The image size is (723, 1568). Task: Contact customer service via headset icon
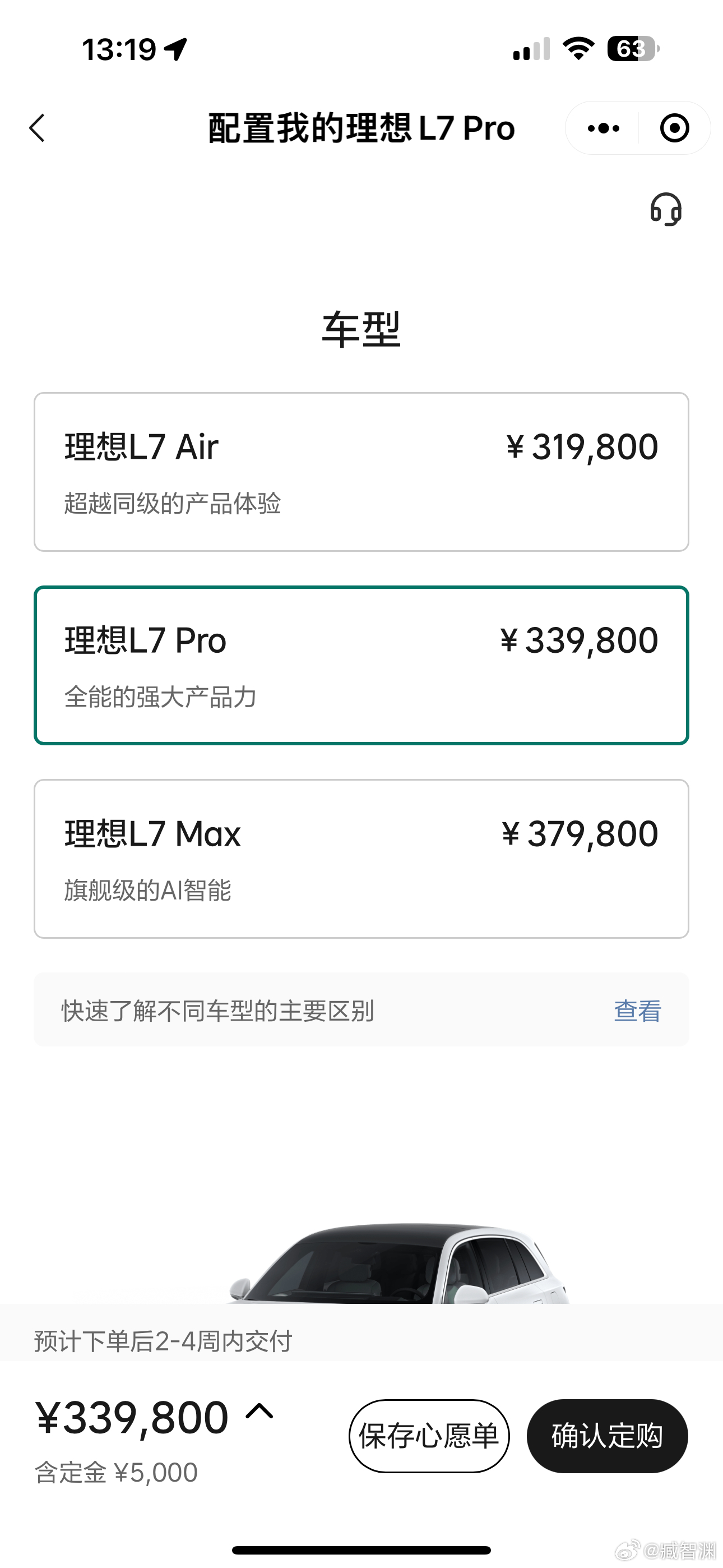(666, 209)
